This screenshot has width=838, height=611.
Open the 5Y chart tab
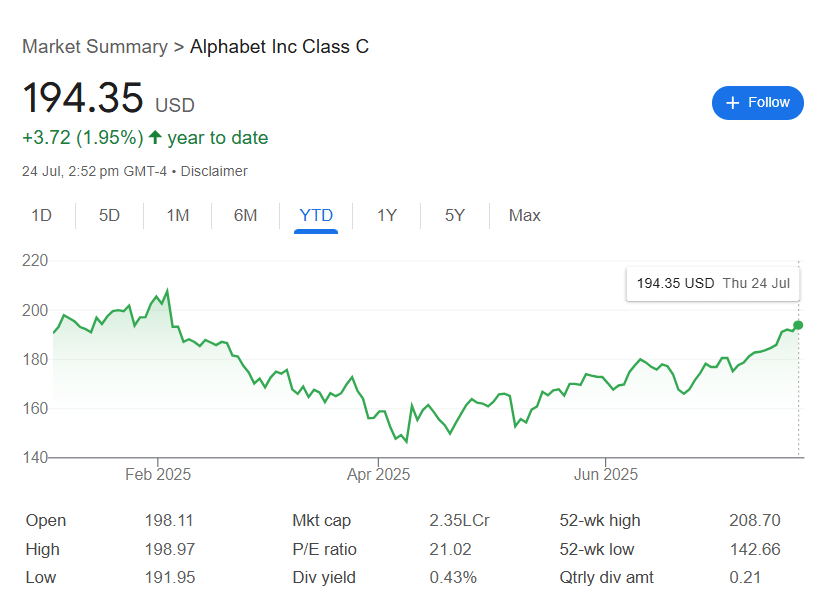(x=455, y=215)
